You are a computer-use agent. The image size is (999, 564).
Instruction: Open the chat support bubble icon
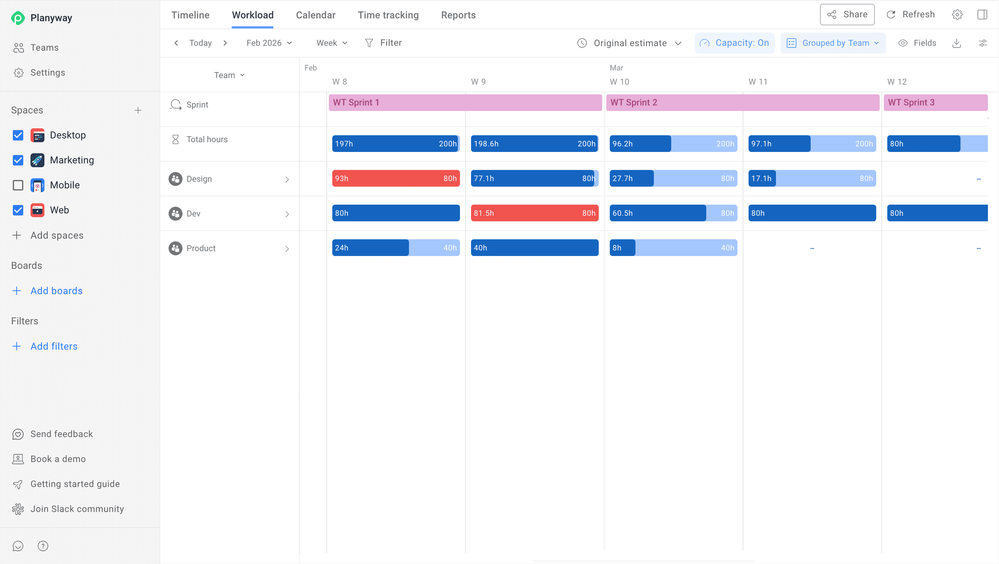[18, 546]
